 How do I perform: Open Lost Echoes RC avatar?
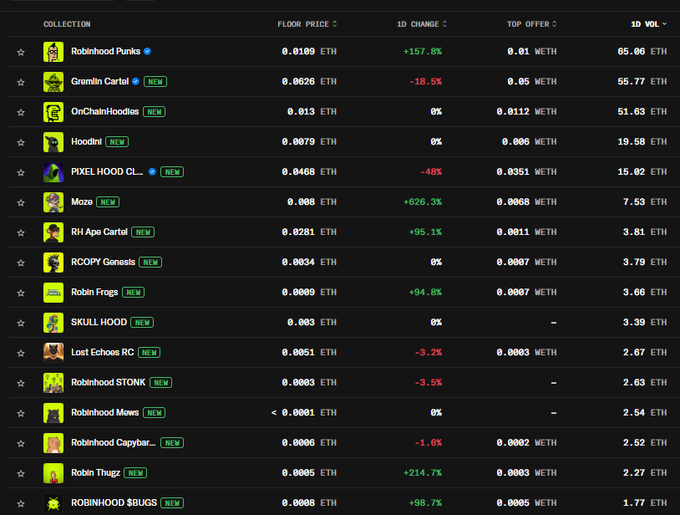tap(53, 353)
